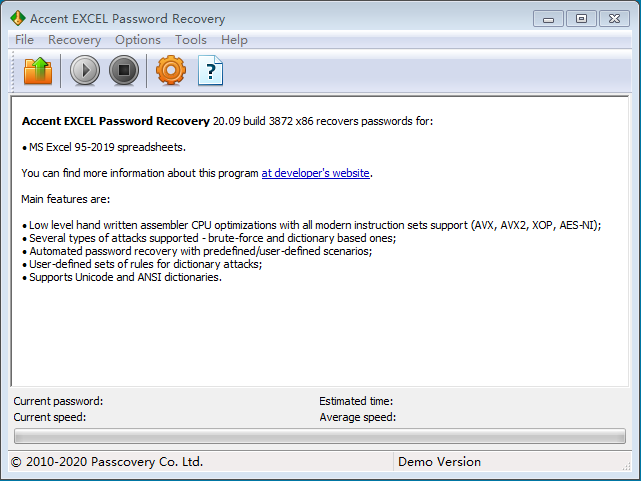Expand the Tools menu
641x481 pixels.
(x=191, y=40)
